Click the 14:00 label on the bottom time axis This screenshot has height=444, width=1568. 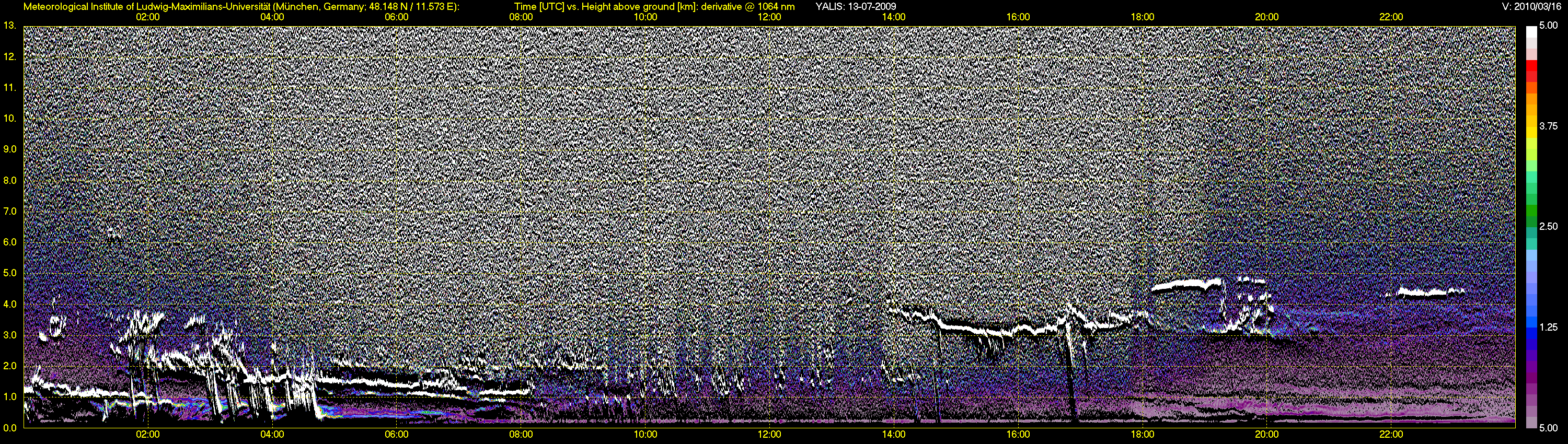point(894,434)
